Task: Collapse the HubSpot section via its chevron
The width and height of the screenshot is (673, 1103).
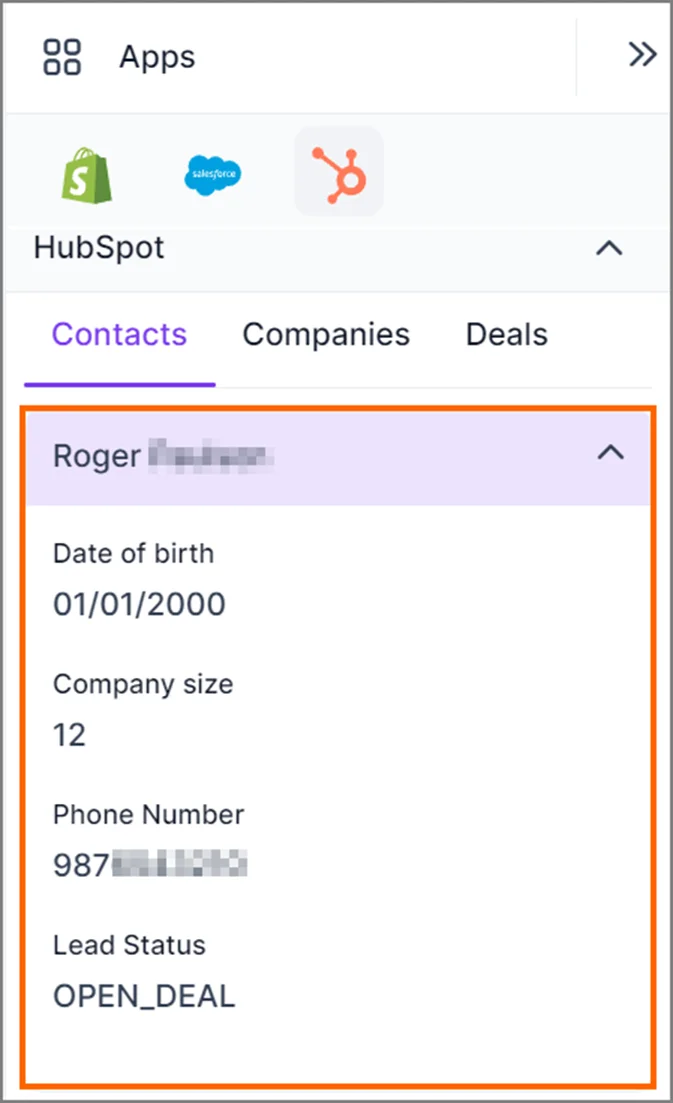Action: tap(609, 249)
